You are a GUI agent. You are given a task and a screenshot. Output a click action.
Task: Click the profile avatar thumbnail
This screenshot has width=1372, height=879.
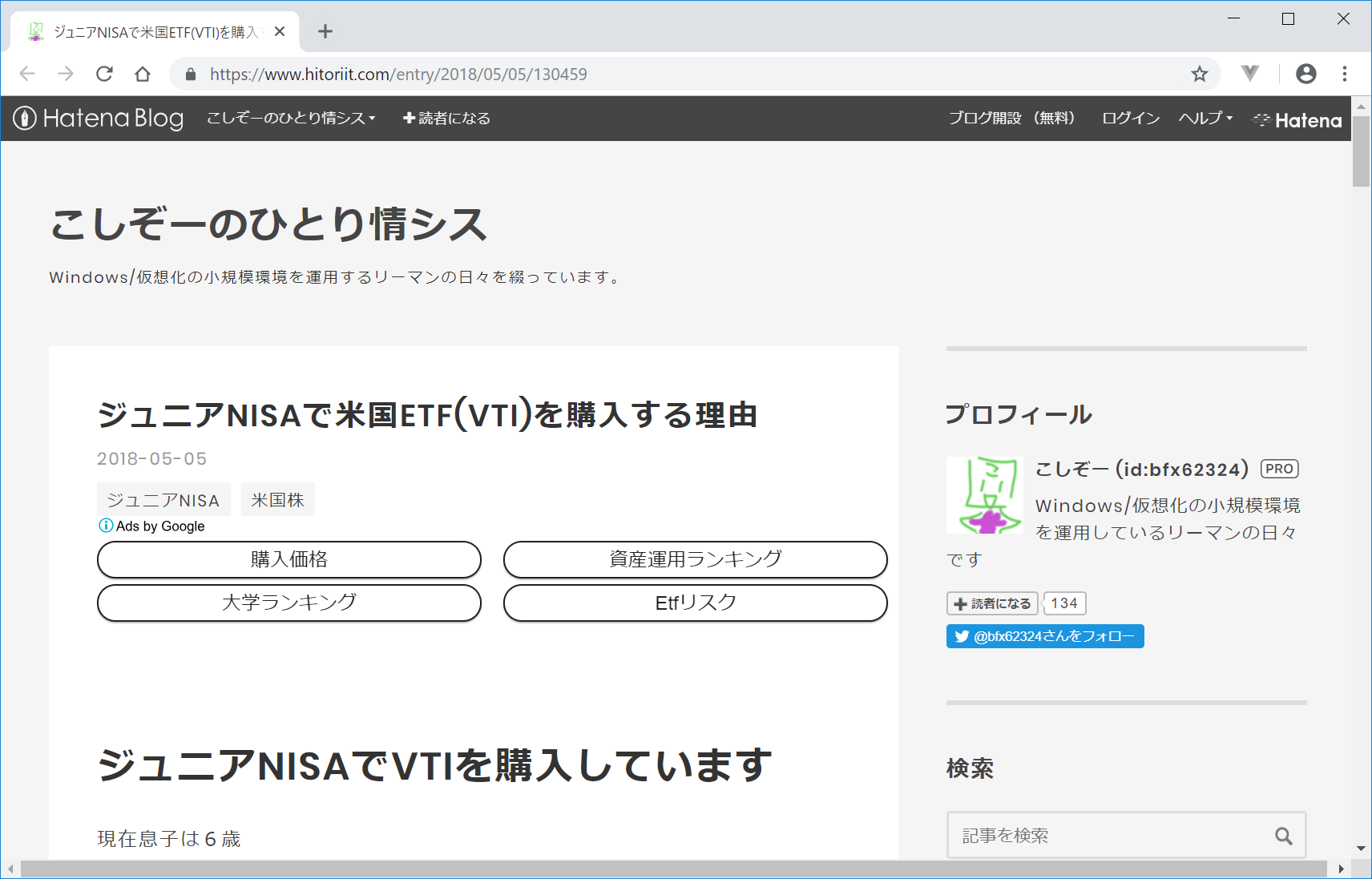984,495
